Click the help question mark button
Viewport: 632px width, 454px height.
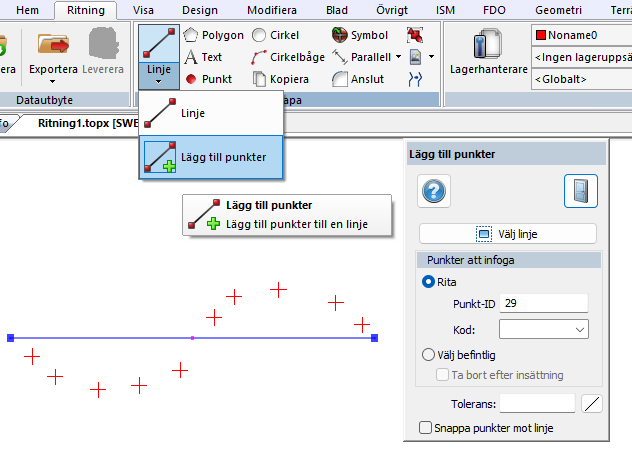(434, 191)
